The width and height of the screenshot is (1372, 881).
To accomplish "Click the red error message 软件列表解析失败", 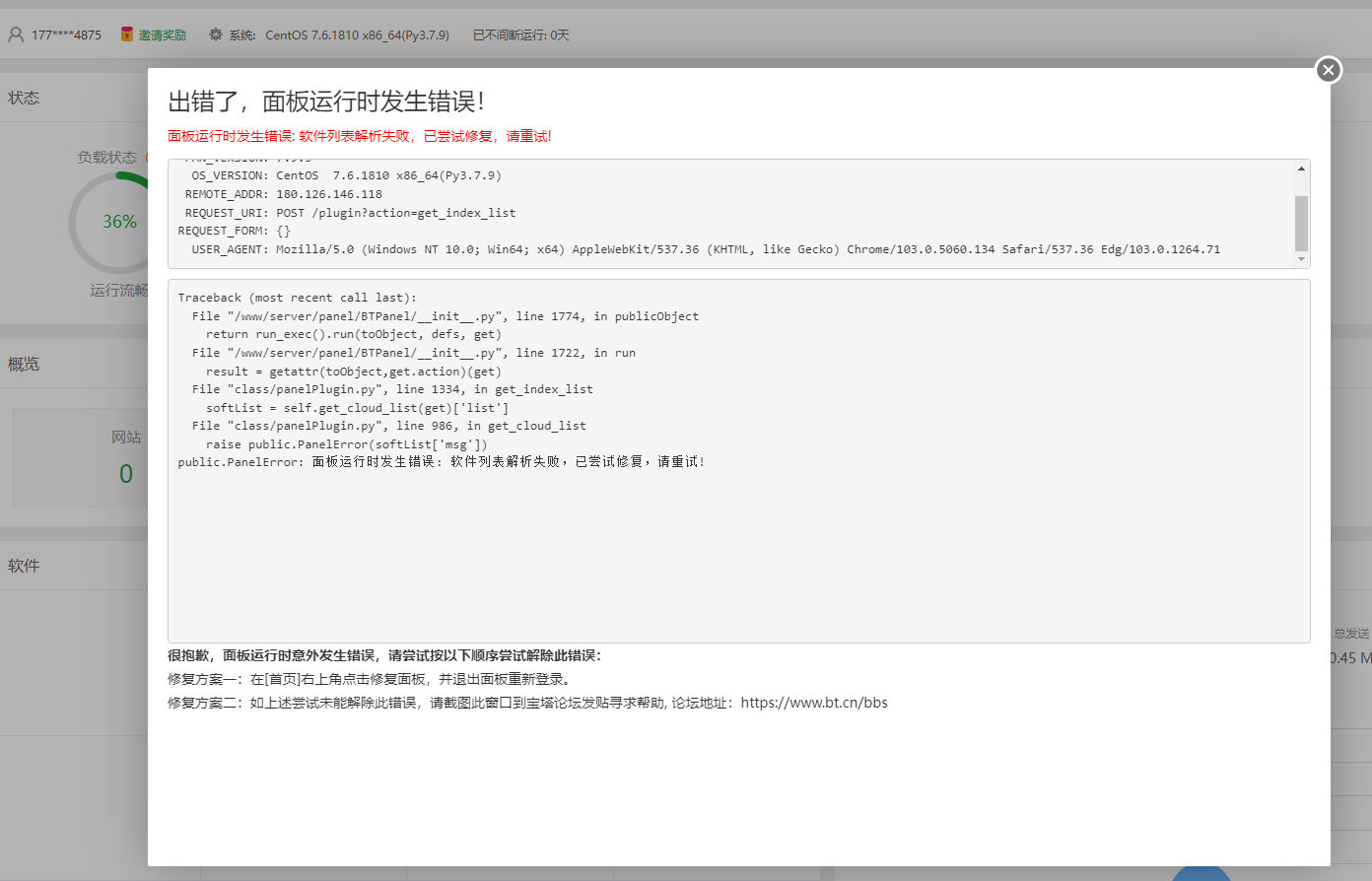I will pyautogui.click(x=360, y=136).
